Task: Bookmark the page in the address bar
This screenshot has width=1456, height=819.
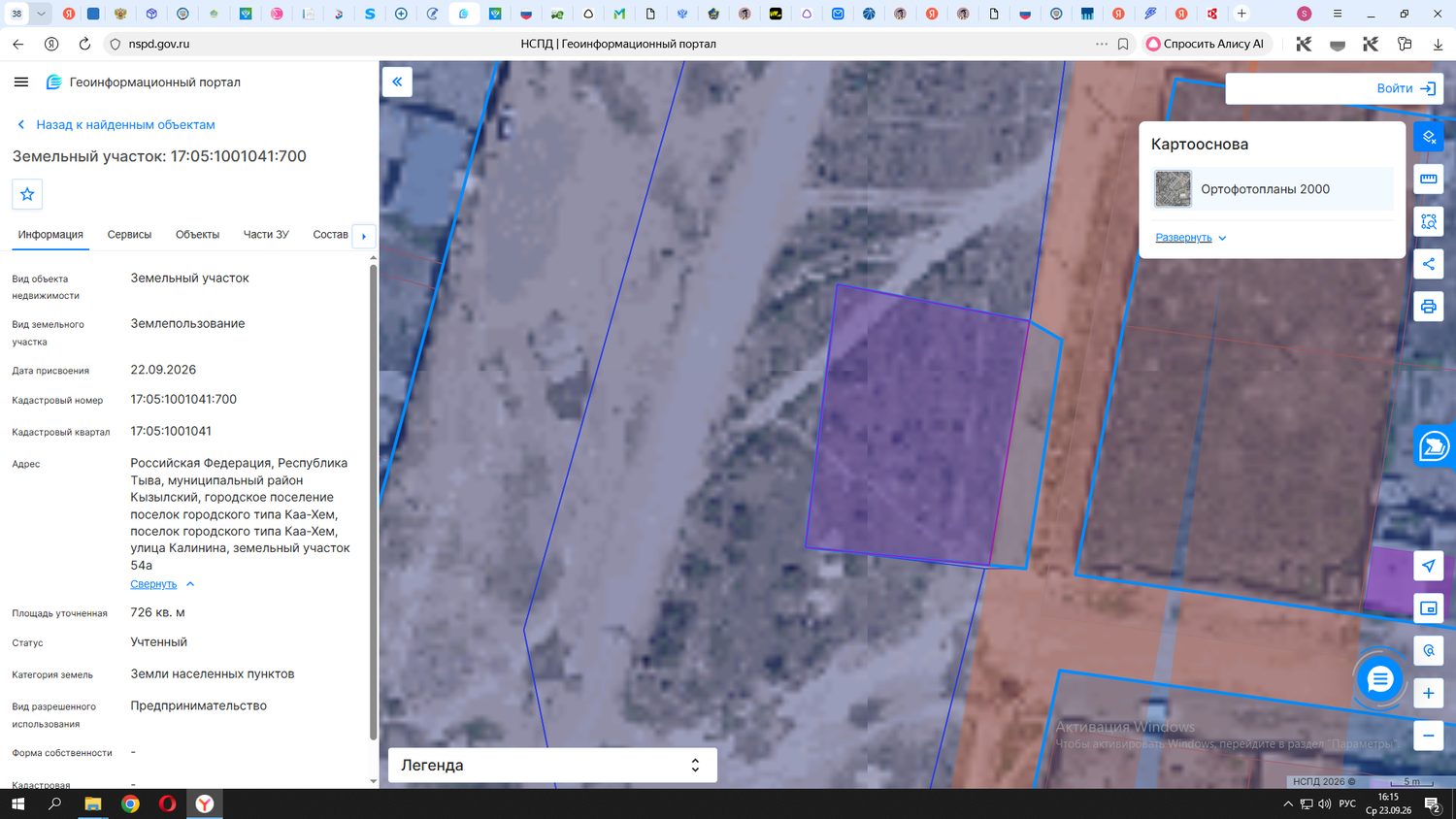Action: click(1123, 44)
